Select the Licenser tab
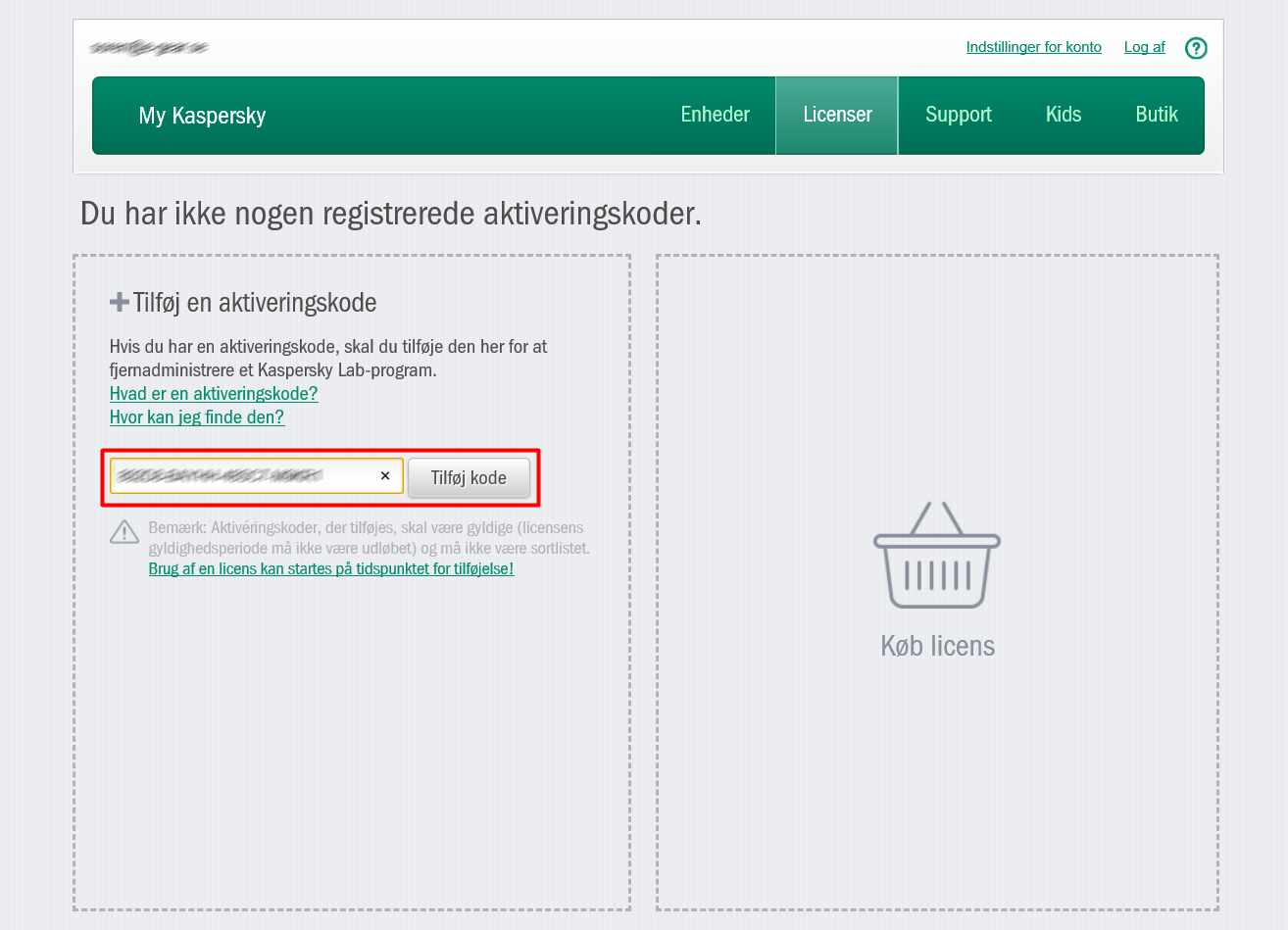The height and width of the screenshot is (930, 1288). (x=837, y=115)
